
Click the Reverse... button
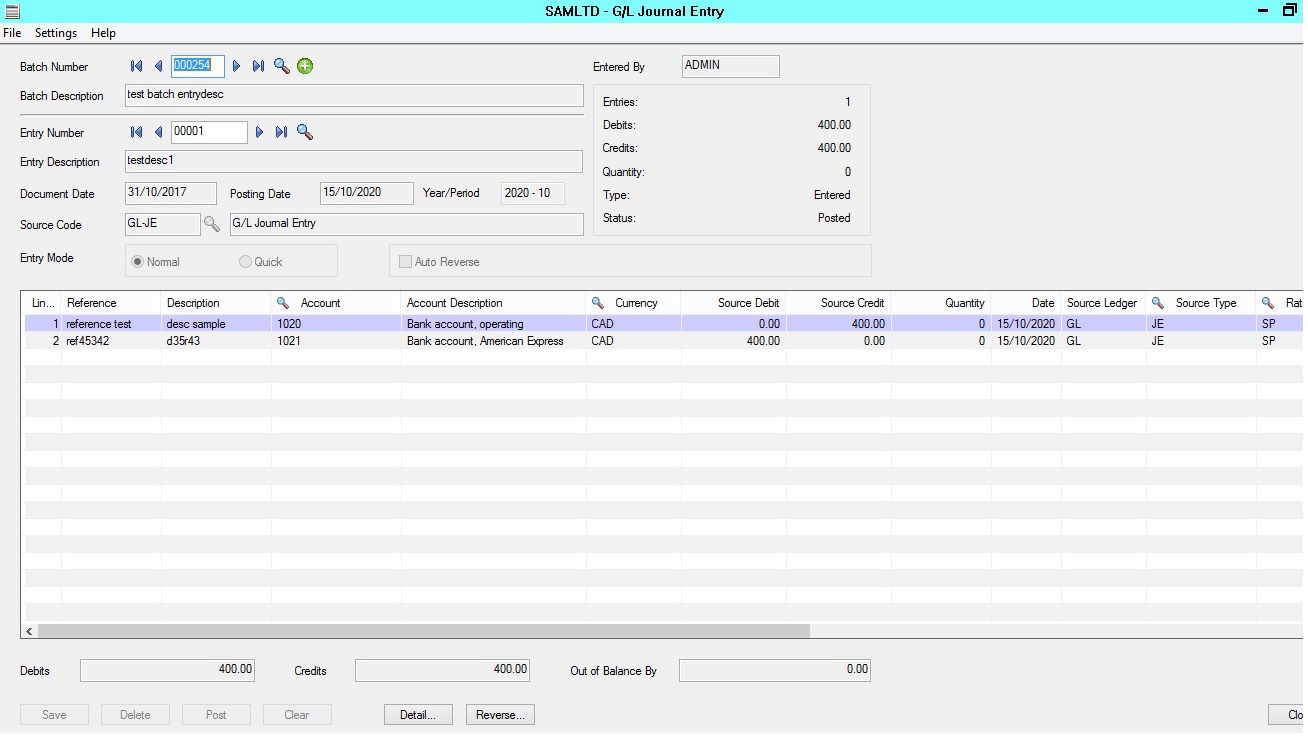[x=500, y=715]
